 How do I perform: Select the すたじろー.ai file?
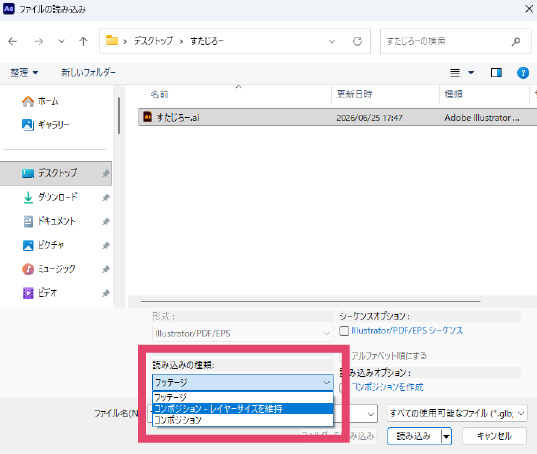pos(337,117)
